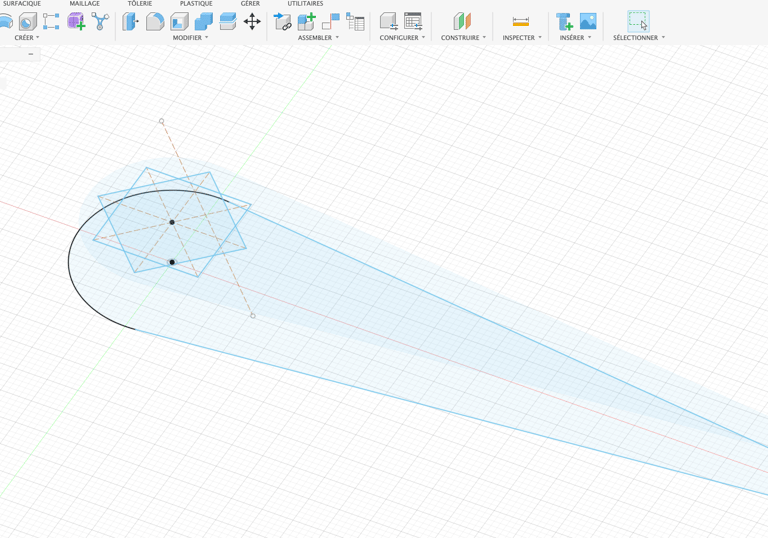Go to the GÉRER tab
This screenshot has width=768, height=538.
coord(250,3)
